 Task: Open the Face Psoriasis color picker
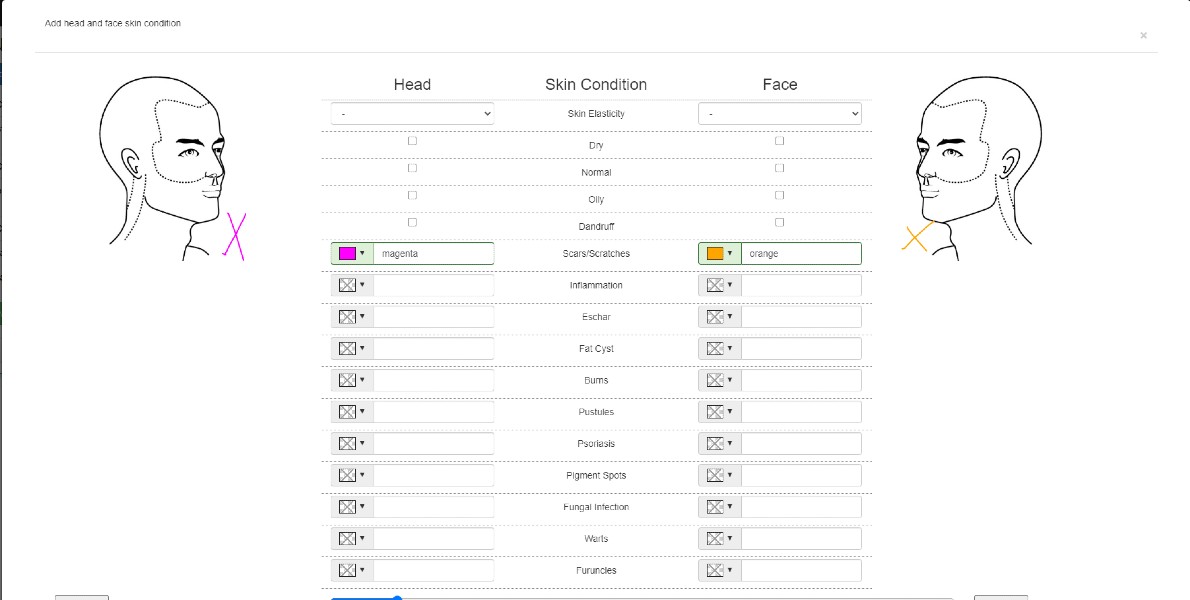coord(718,444)
